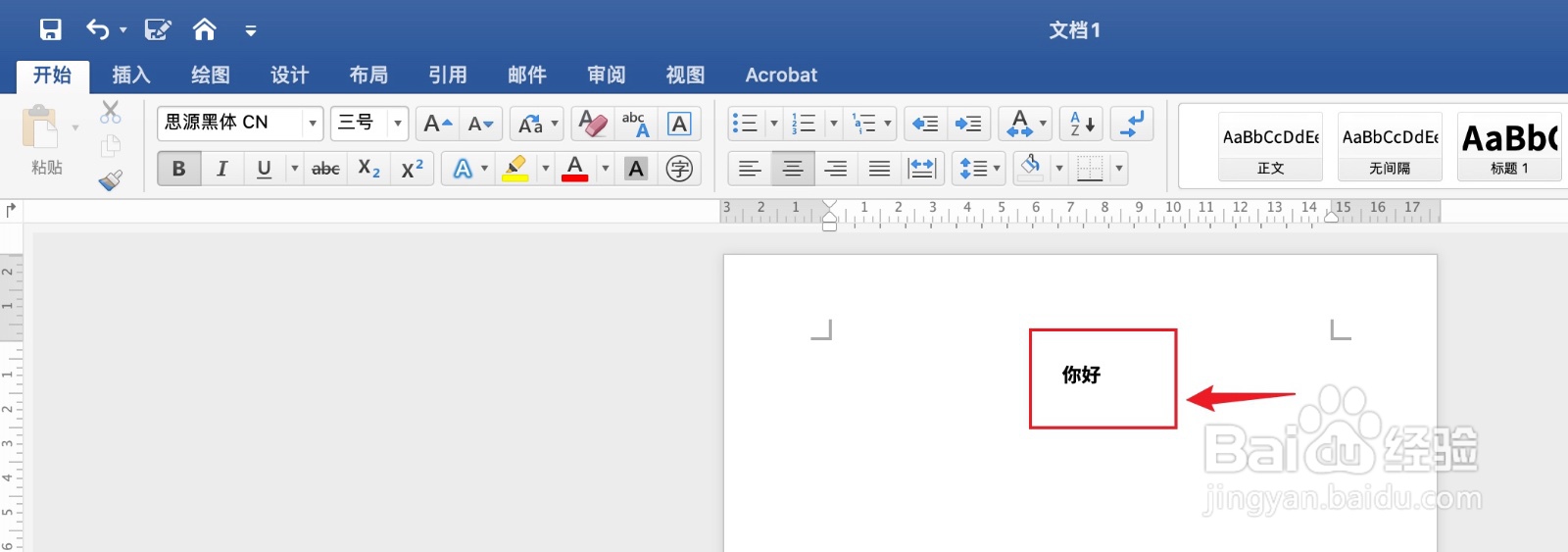
Task: Click the bullet list icon
Action: point(745,124)
